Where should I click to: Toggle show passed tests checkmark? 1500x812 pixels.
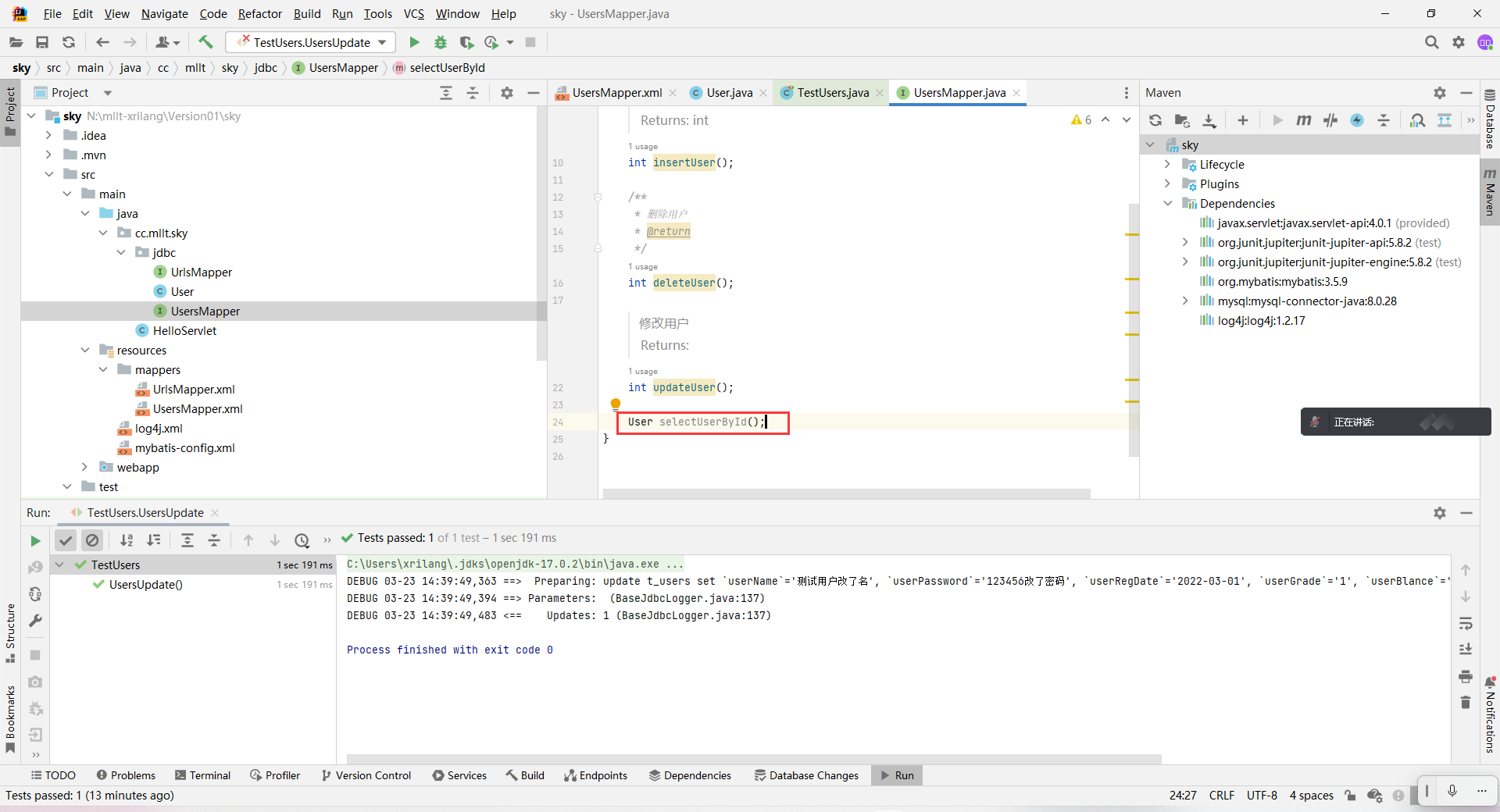[66, 540]
